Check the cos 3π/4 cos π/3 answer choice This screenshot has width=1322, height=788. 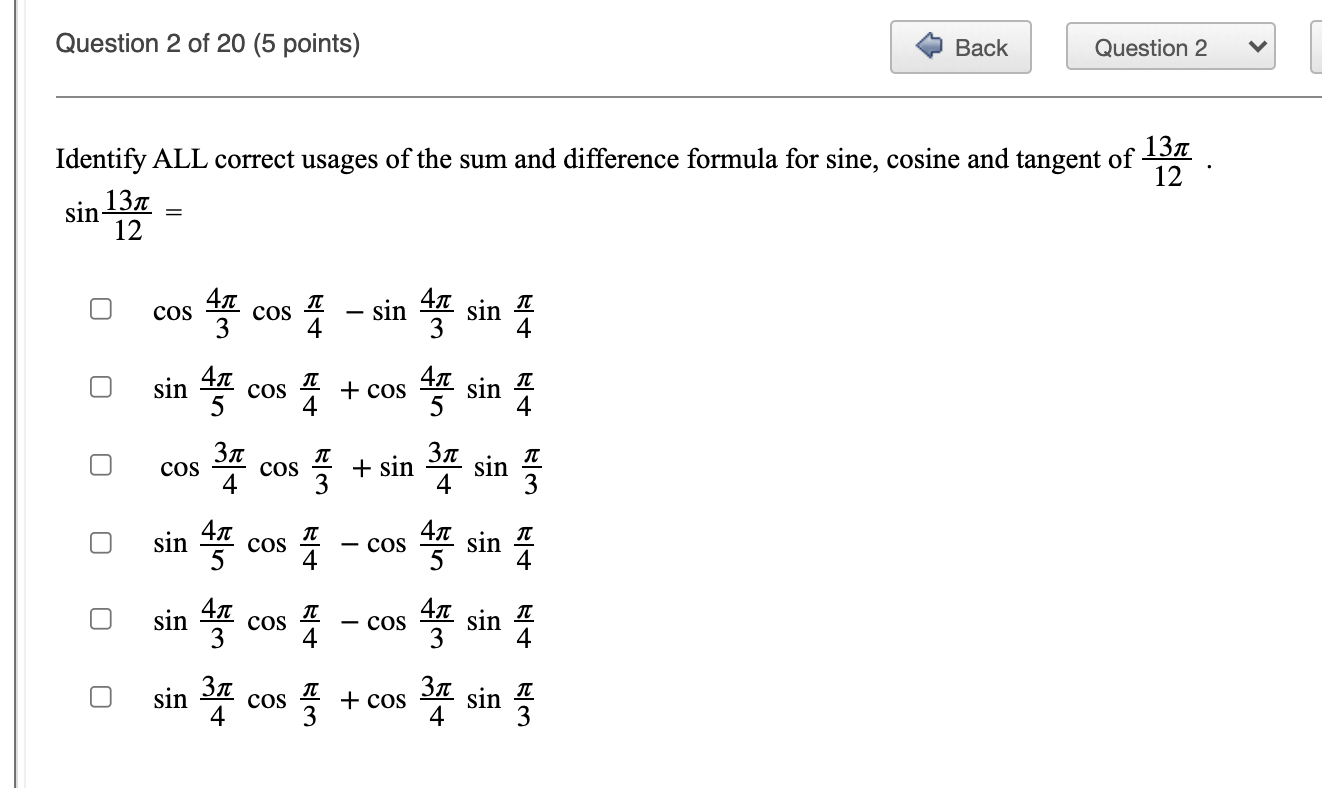pyautogui.click(x=100, y=463)
